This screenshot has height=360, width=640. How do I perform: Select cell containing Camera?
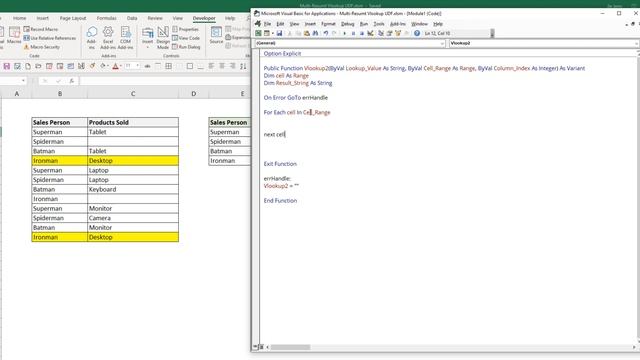pos(133,218)
